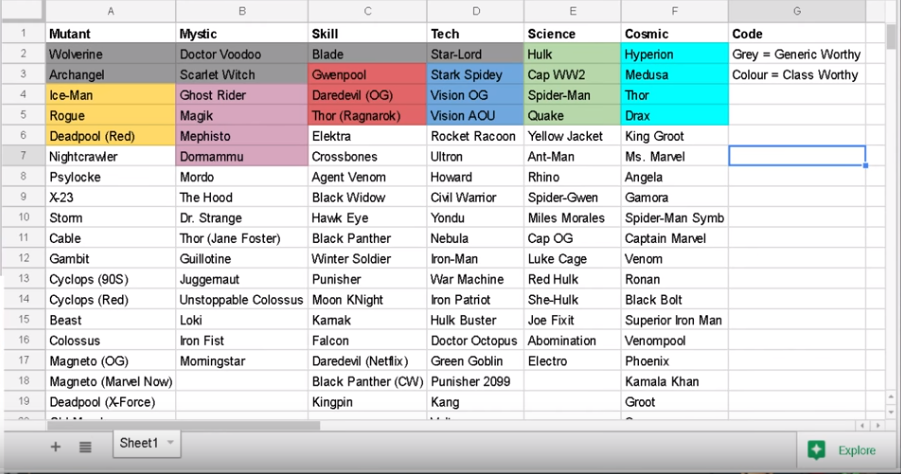Select column G header
This screenshot has height=474, width=901.
point(797,11)
